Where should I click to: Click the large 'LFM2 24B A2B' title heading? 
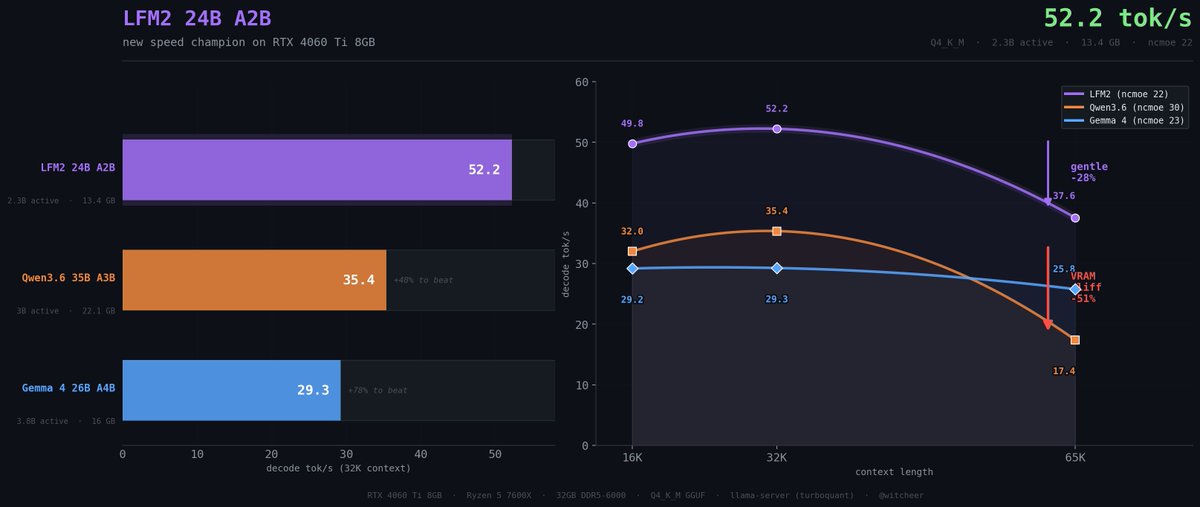[196, 19]
